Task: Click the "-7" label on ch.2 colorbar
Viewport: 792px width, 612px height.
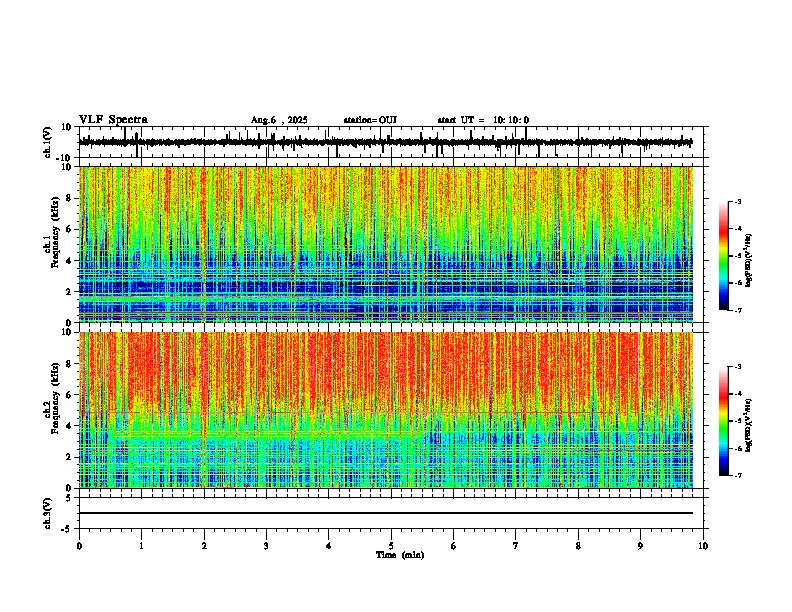Action: pos(737,476)
